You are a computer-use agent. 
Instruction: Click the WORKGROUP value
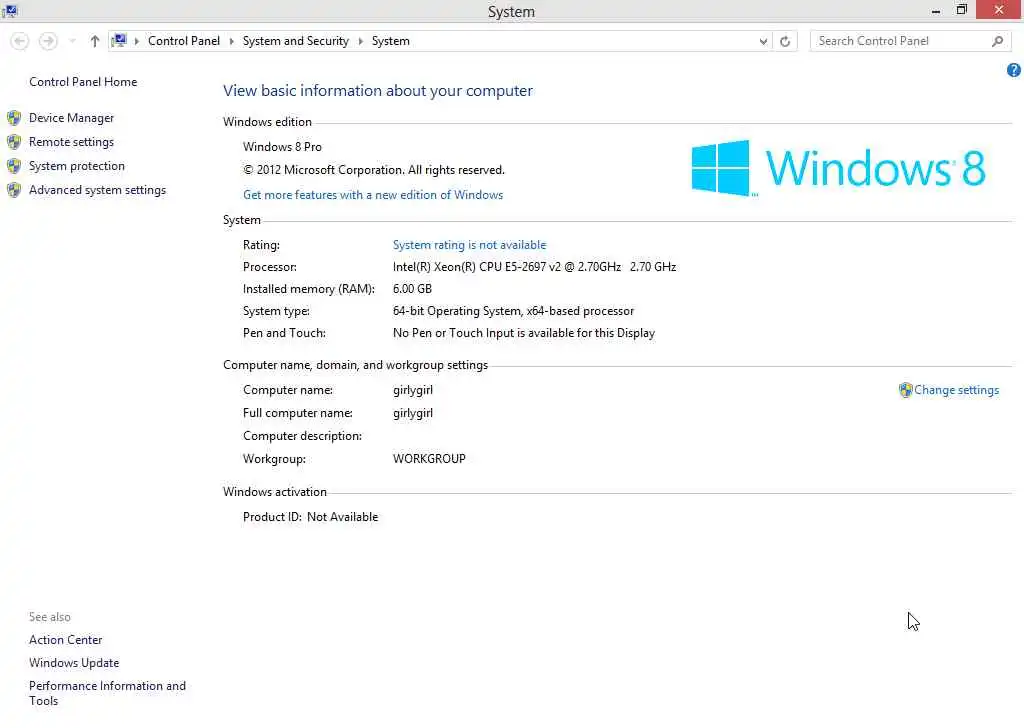tap(429, 458)
